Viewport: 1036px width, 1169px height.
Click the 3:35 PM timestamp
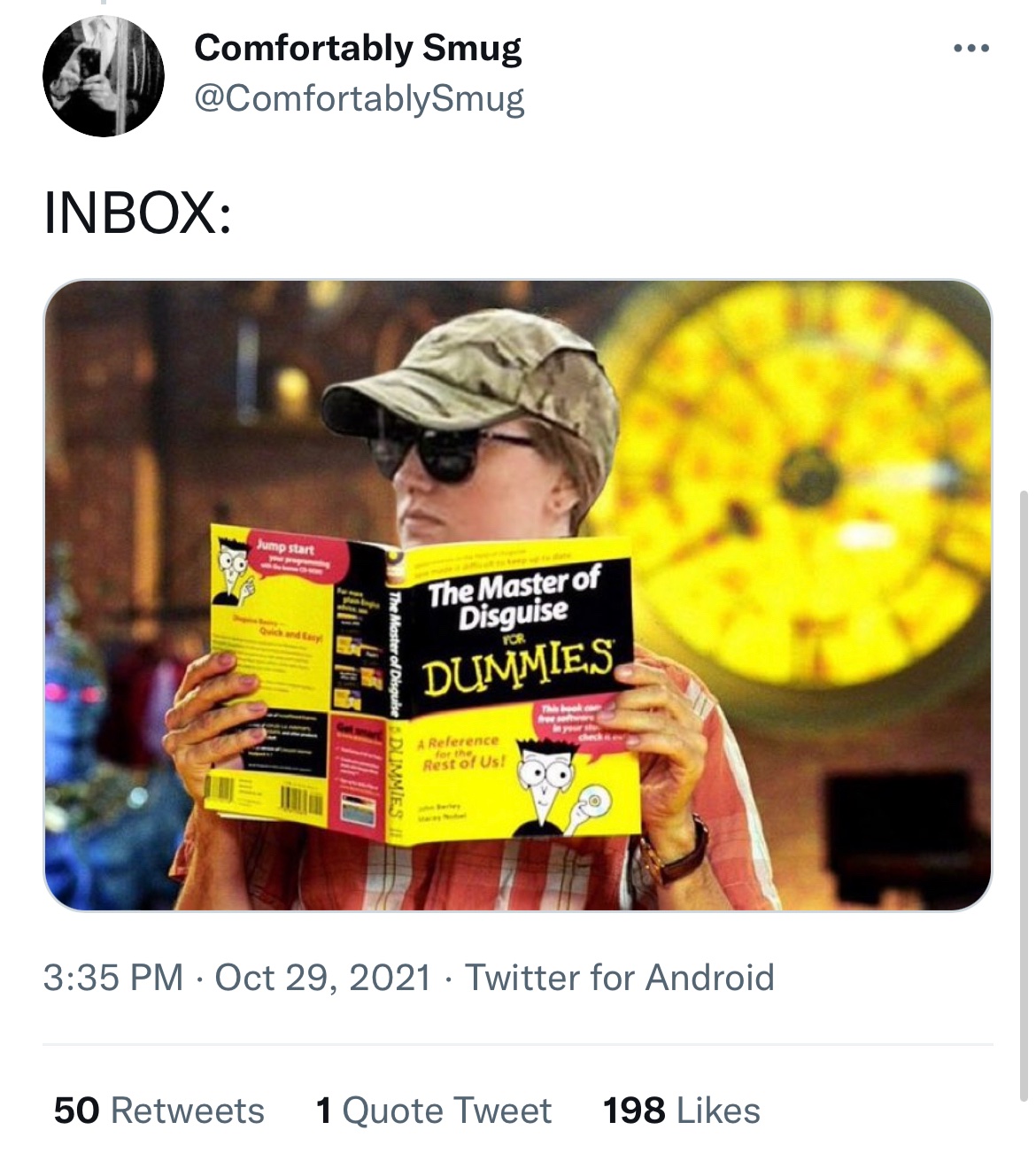click(113, 978)
